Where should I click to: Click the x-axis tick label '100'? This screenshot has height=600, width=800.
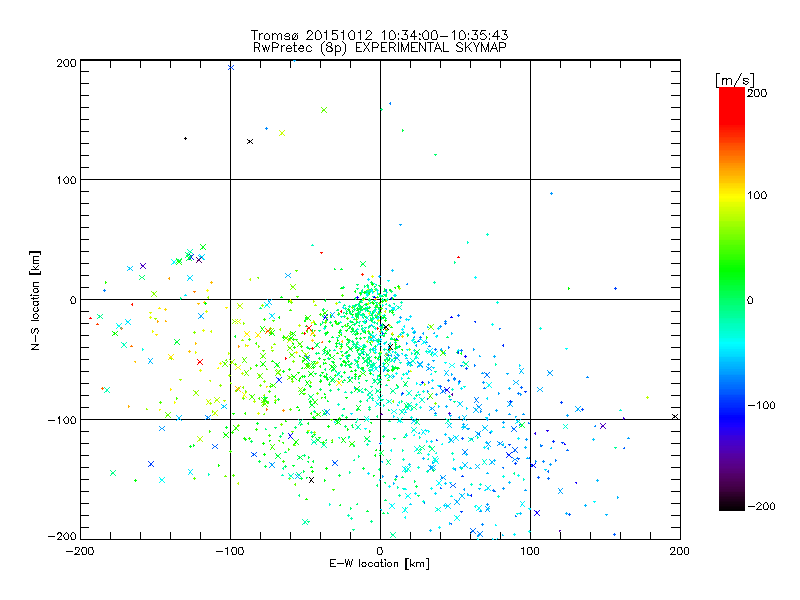(x=530, y=551)
